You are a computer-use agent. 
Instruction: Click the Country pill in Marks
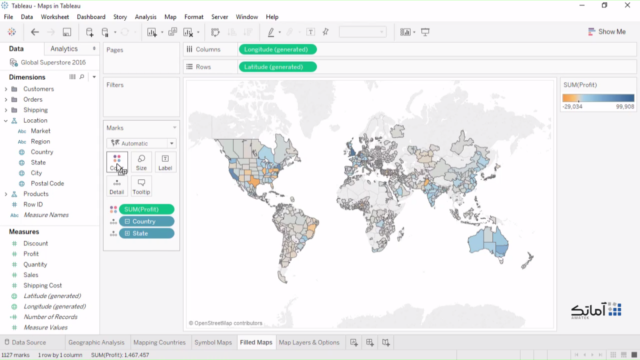147,222
